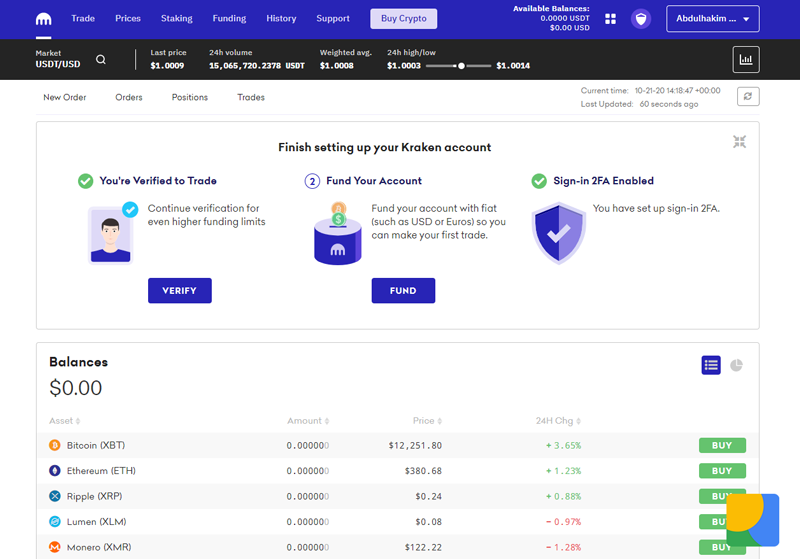Open the chart view icon
Screen dimensions: 800x559
(x=746, y=60)
